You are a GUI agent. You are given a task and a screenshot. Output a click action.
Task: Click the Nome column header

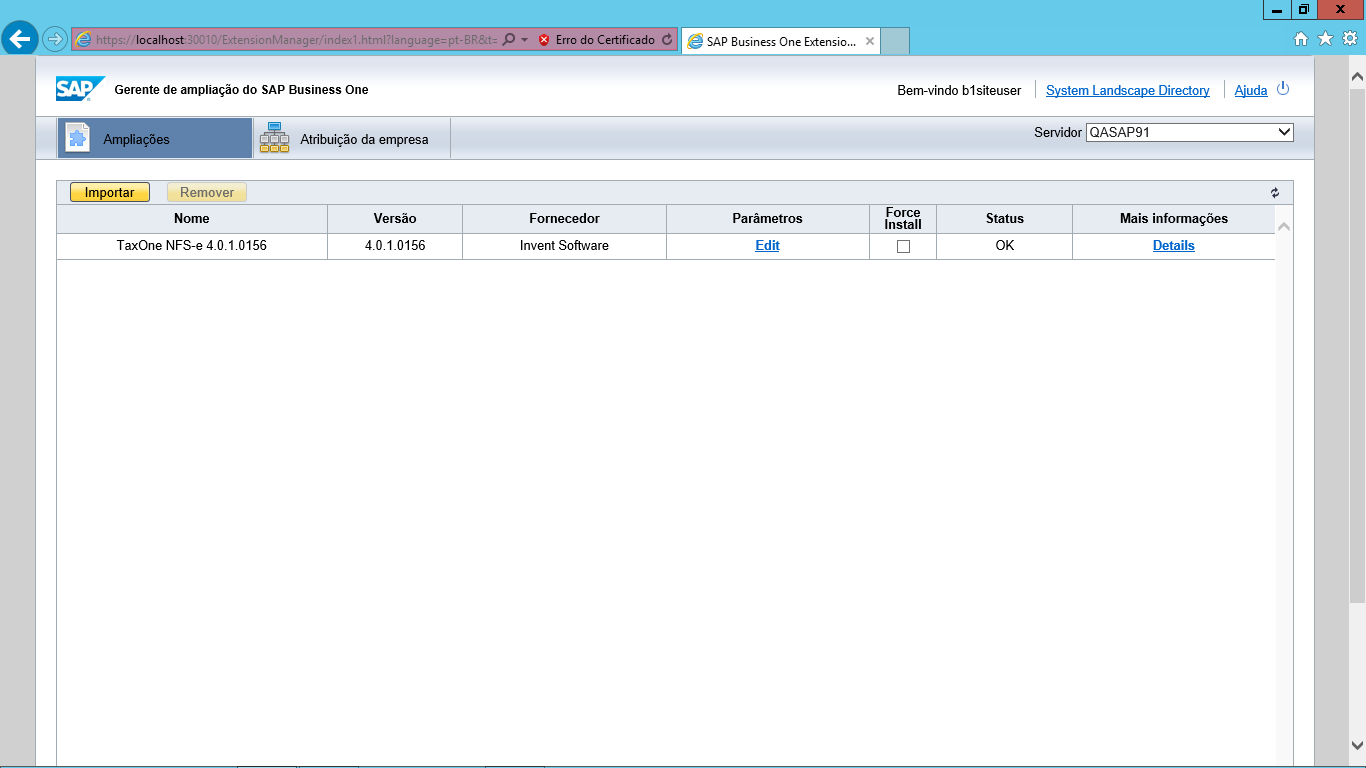192,219
